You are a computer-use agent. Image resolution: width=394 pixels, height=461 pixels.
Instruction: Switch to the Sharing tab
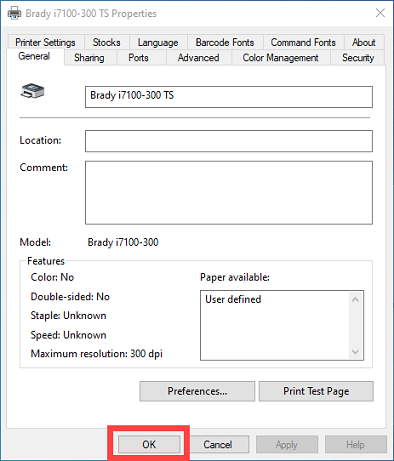89,58
